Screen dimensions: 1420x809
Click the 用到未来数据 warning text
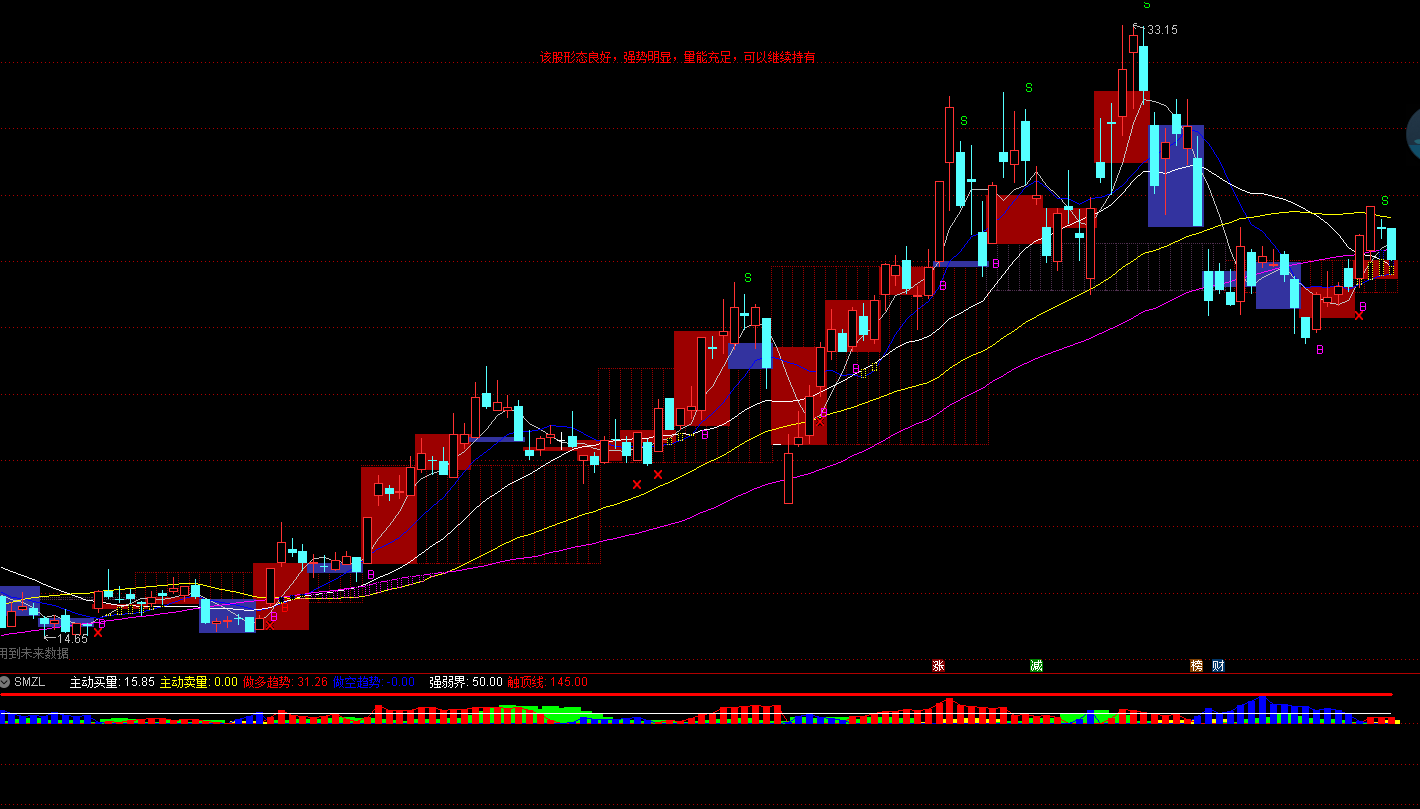pos(34,653)
